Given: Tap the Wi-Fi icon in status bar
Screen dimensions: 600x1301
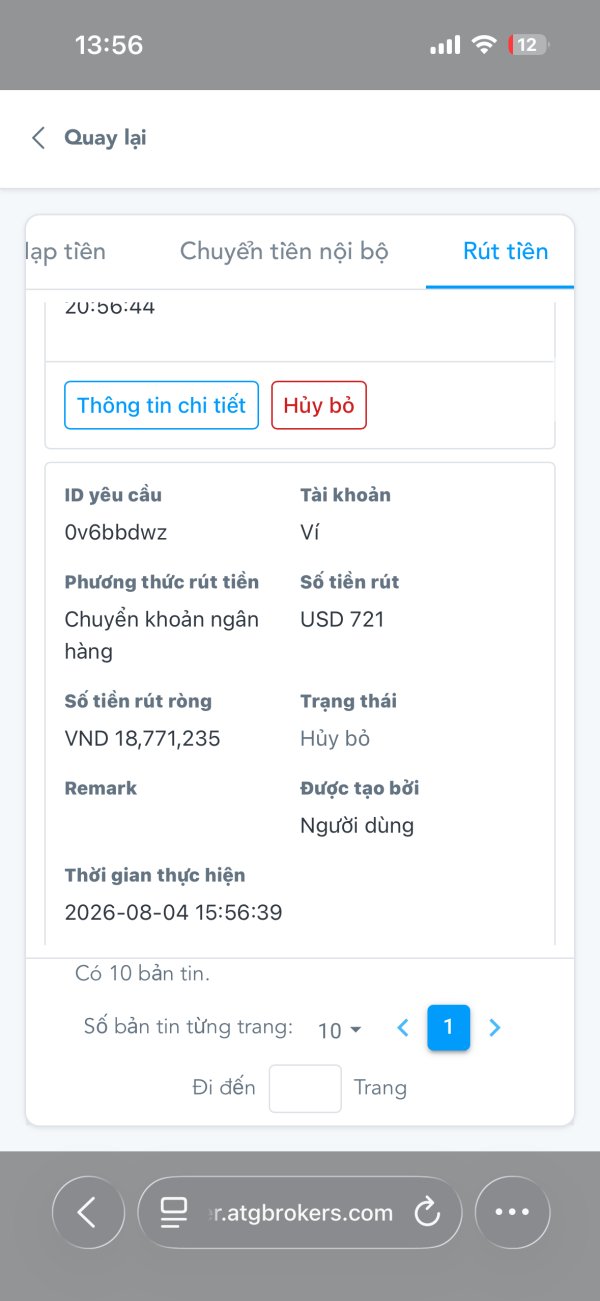Looking at the screenshot, I should (484, 45).
